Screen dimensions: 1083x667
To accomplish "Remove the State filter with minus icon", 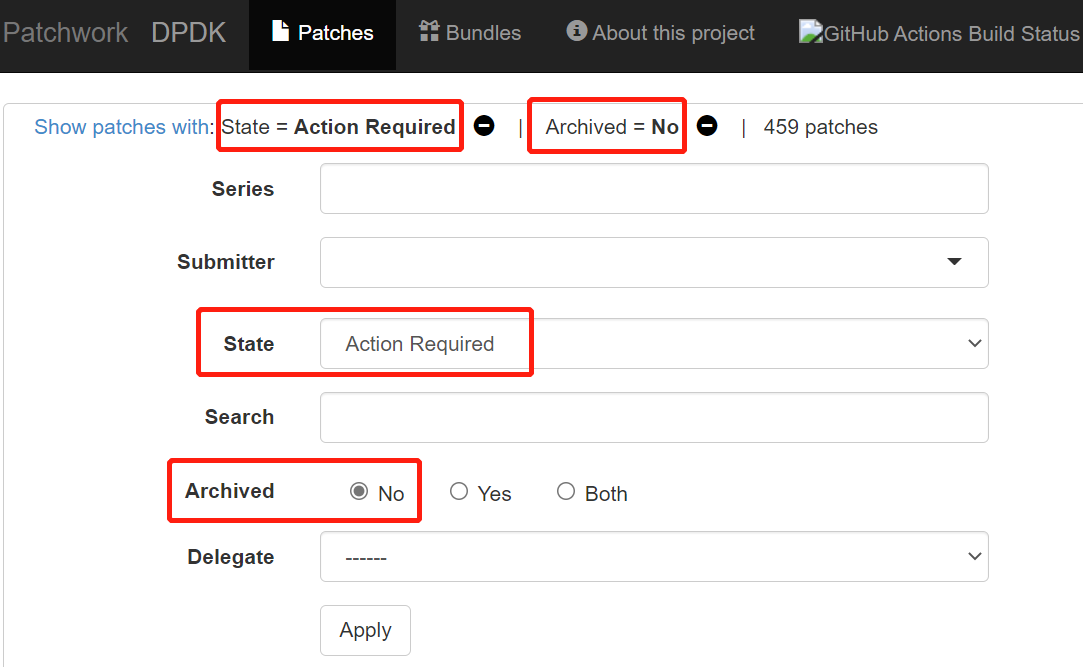I will click(483, 126).
